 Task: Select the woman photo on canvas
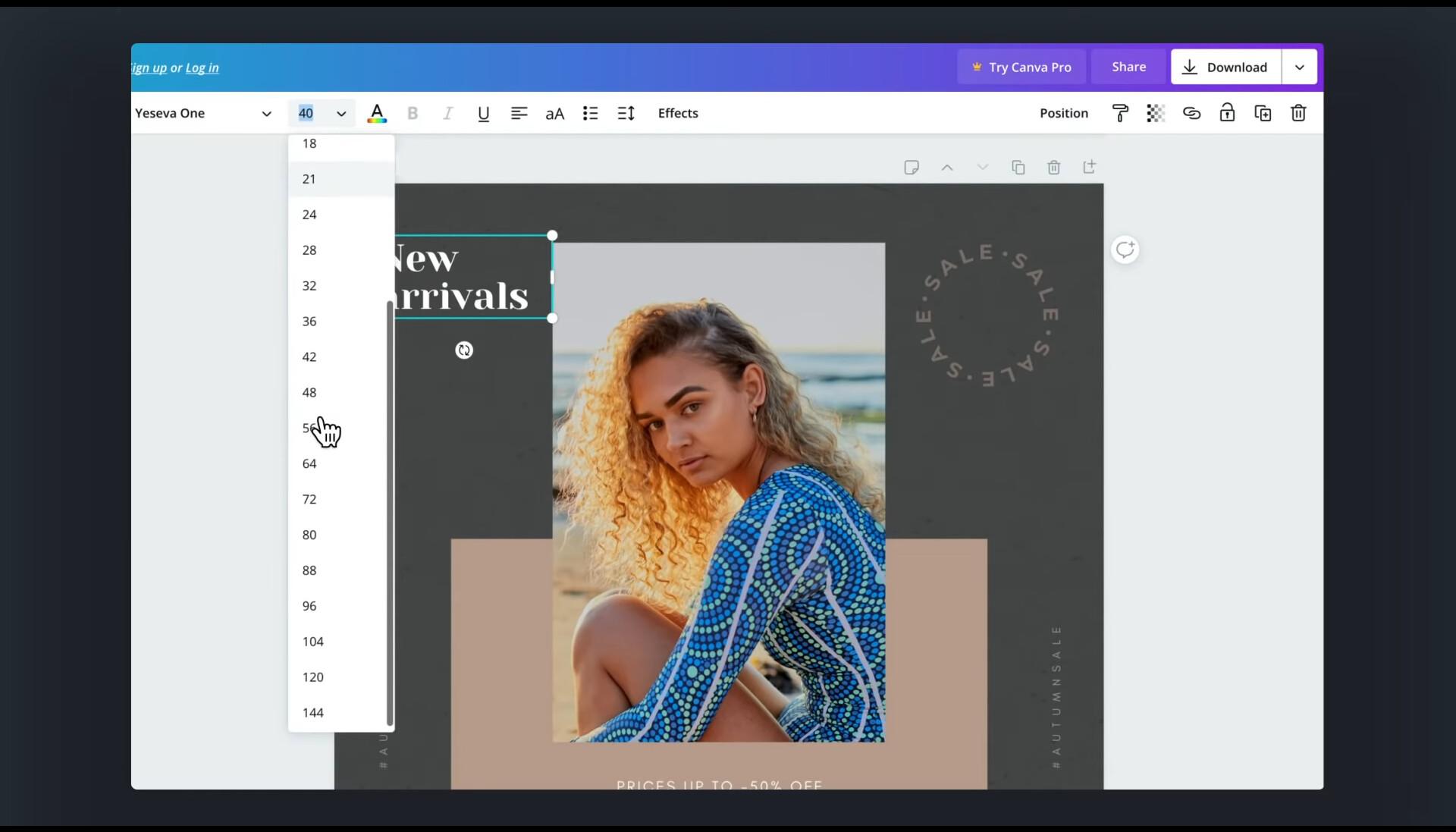(x=718, y=492)
